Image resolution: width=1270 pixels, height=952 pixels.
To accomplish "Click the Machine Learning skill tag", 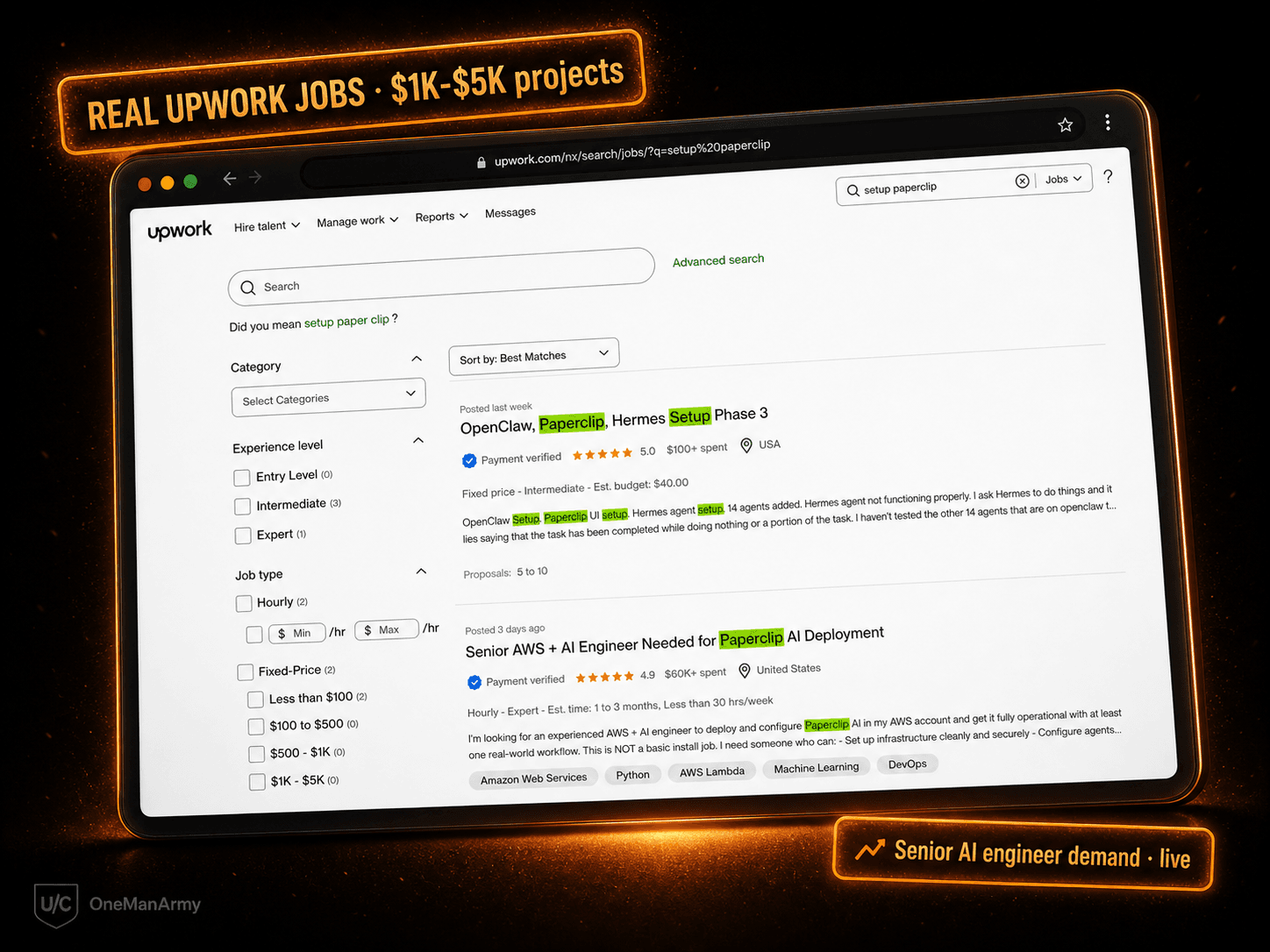I will [816, 768].
